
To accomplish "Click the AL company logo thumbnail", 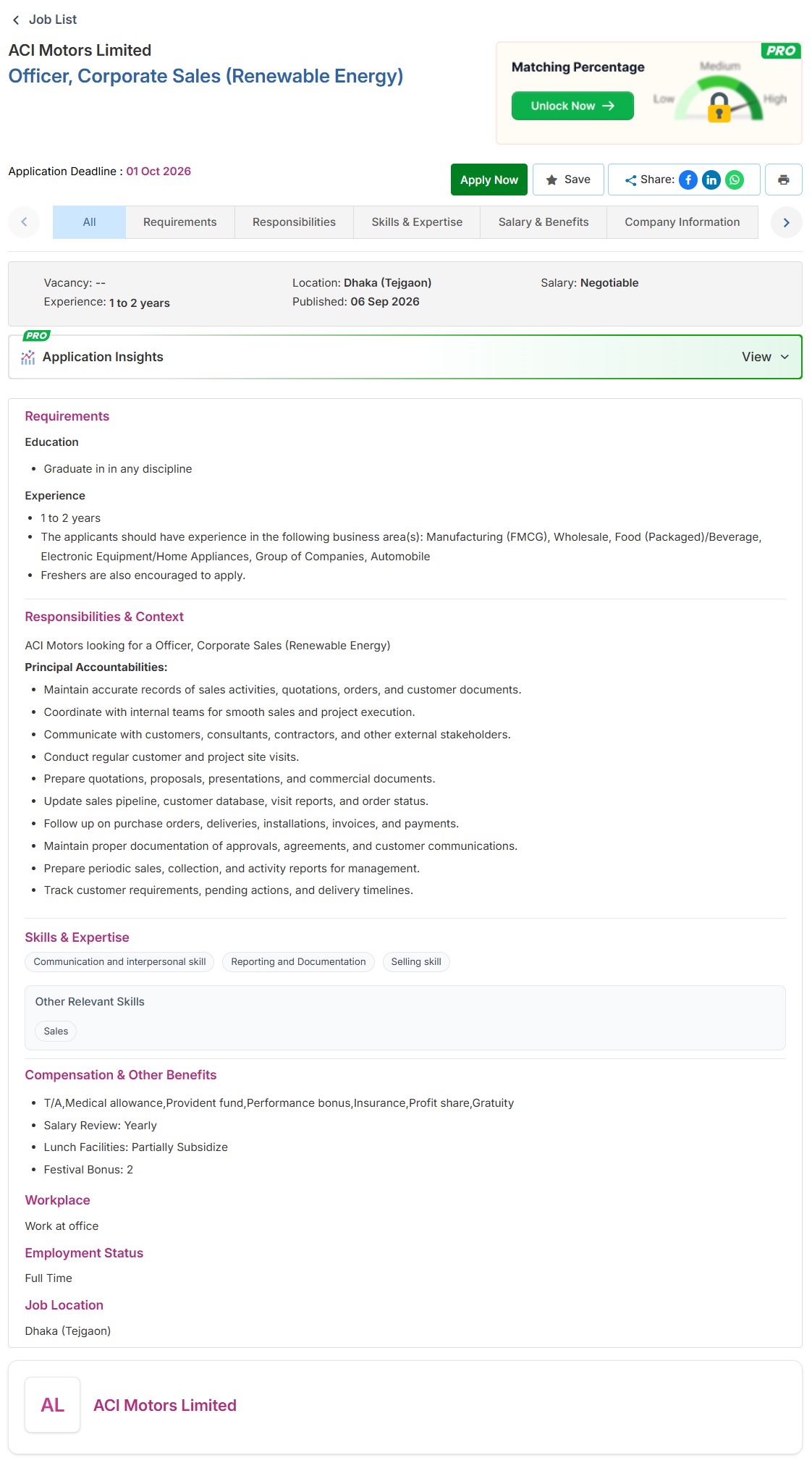I will click(52, 1405).
